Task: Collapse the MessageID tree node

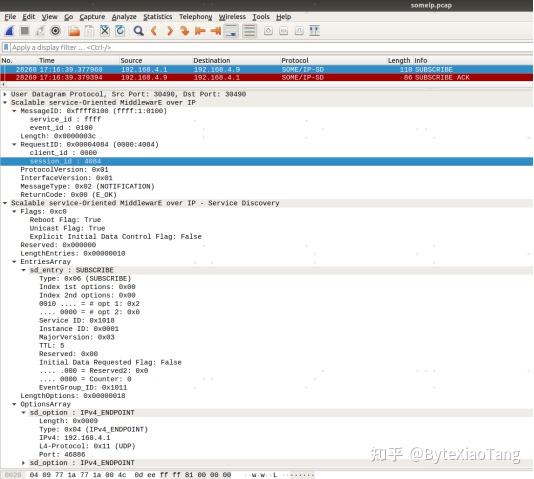Action: pyautogui.click(x=14, y=111)
